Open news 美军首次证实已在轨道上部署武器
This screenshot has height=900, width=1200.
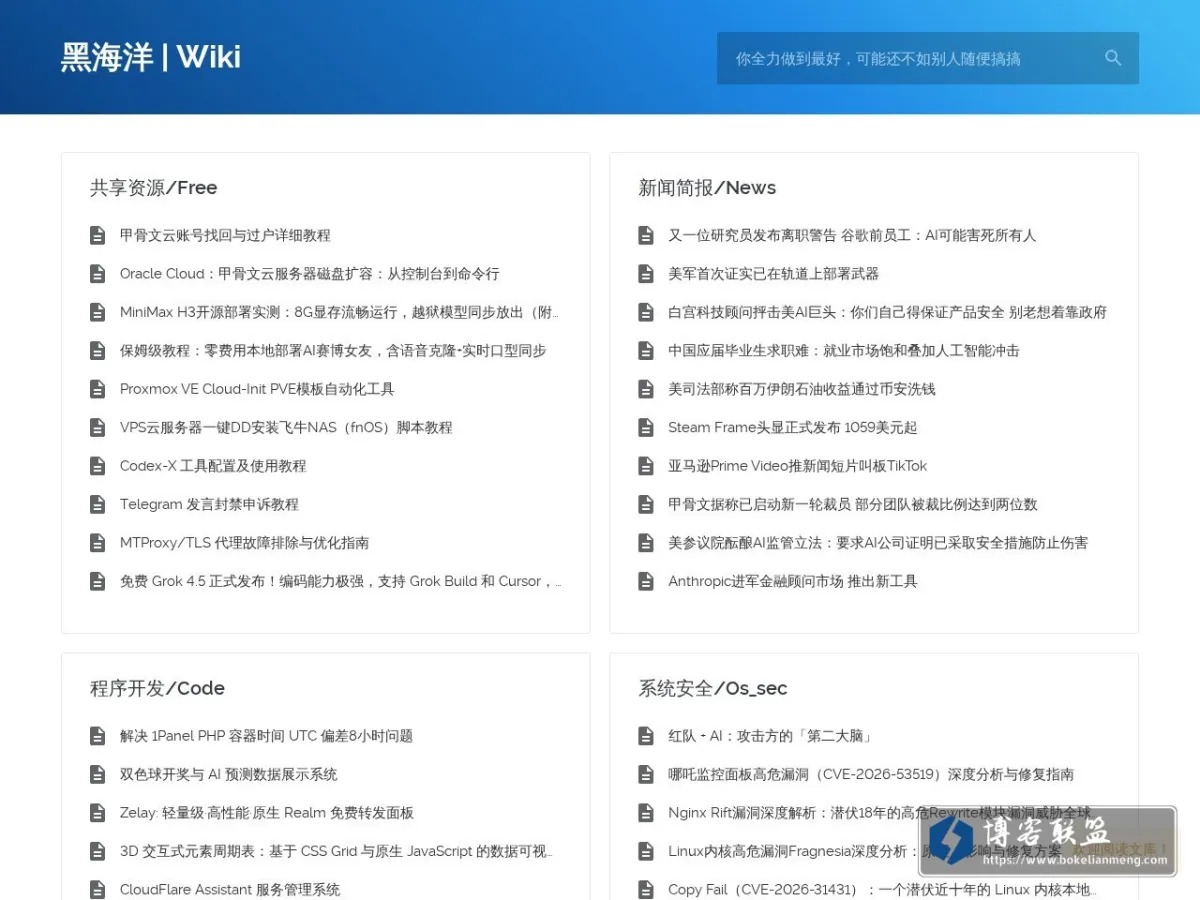774,274
